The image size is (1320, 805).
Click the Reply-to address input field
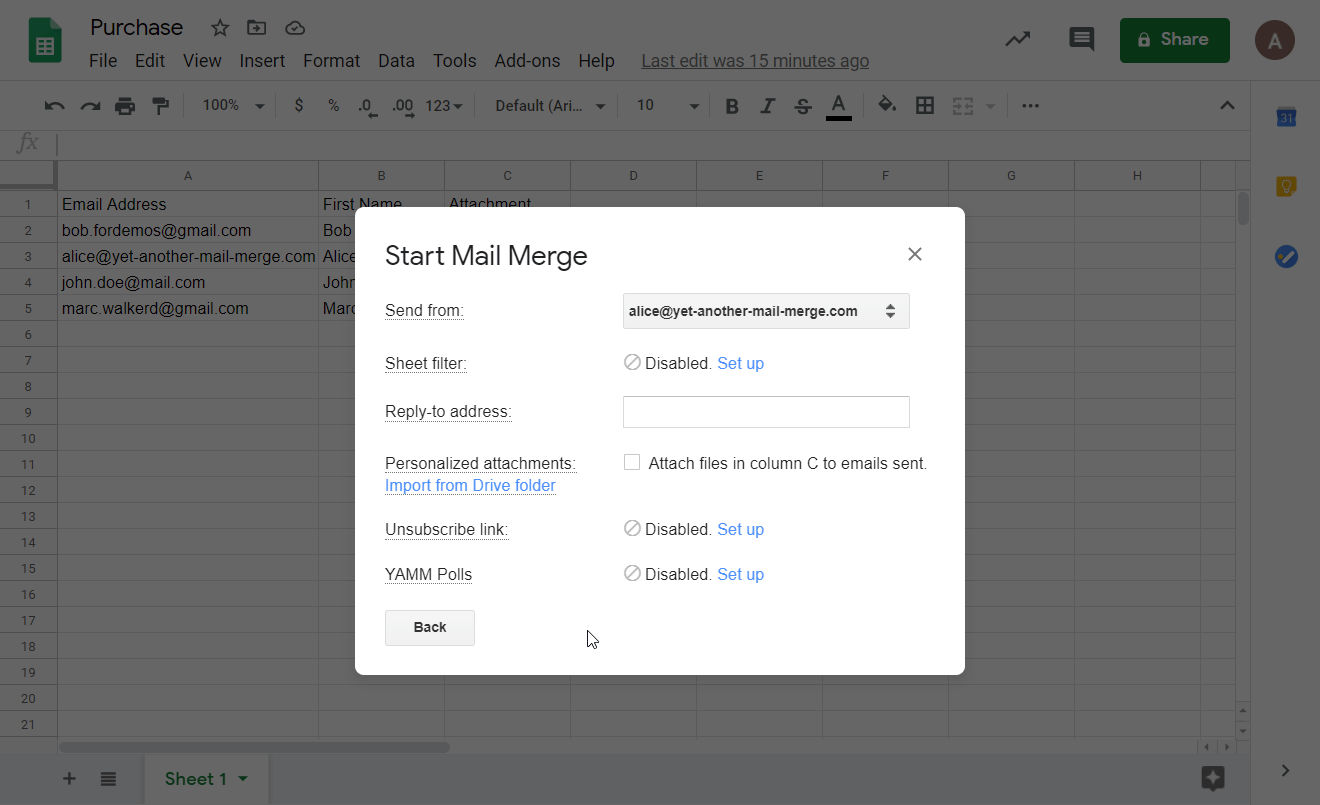click(766, 412)
